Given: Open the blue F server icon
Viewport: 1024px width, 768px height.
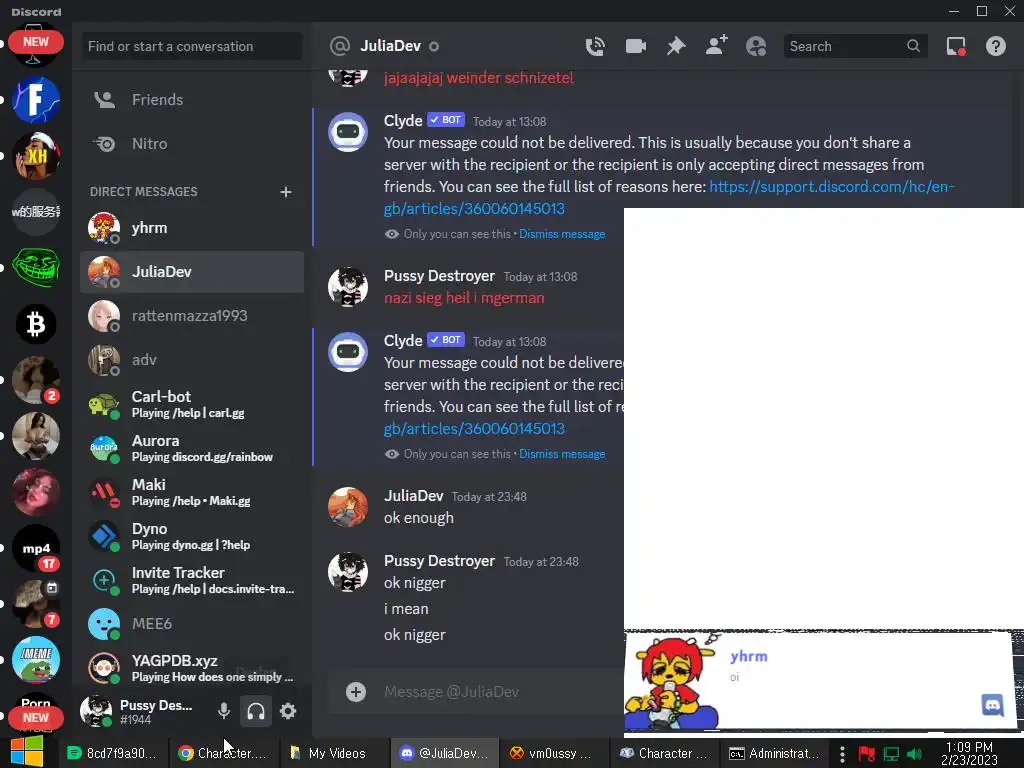Looking at the screenshot, I should [36, 100].
